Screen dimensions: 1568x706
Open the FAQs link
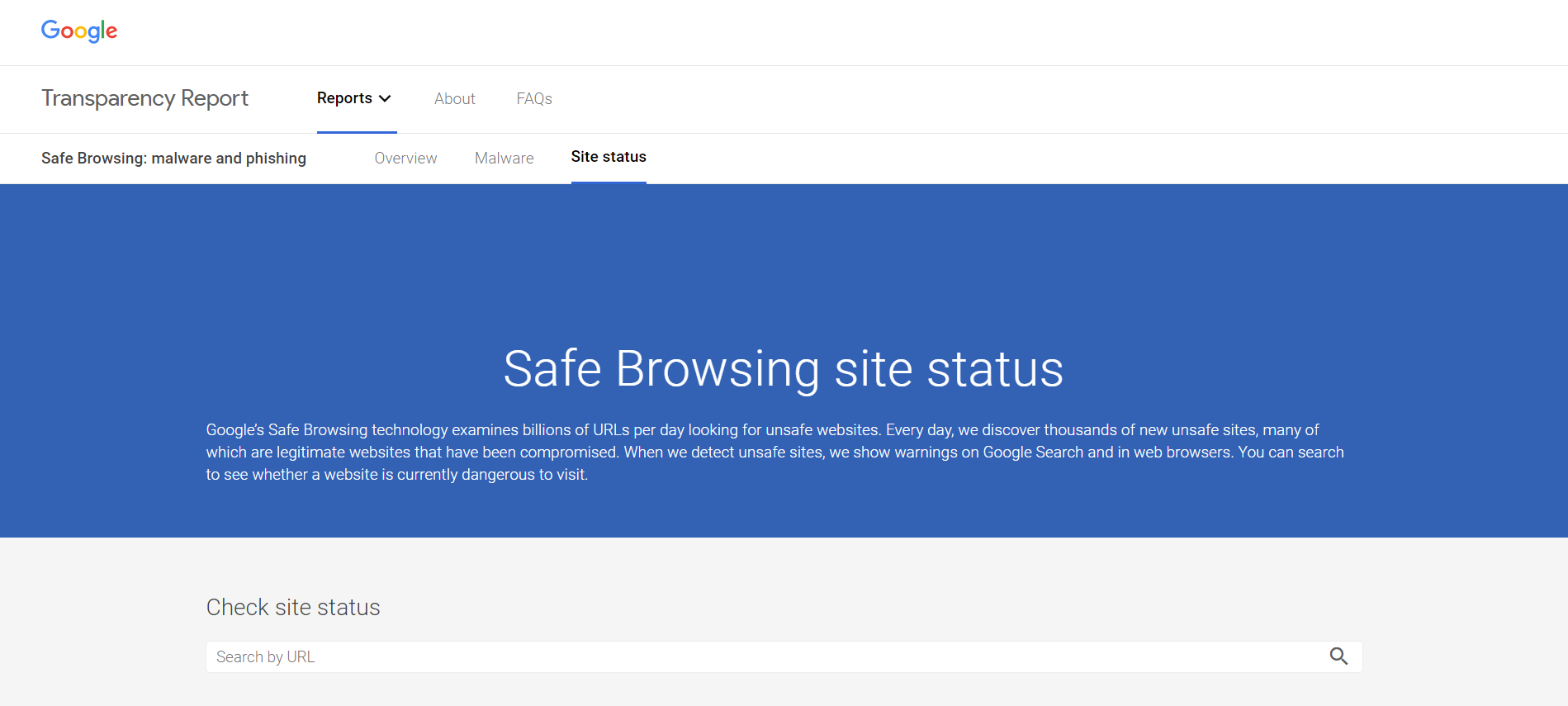click(x=534, y=99)
